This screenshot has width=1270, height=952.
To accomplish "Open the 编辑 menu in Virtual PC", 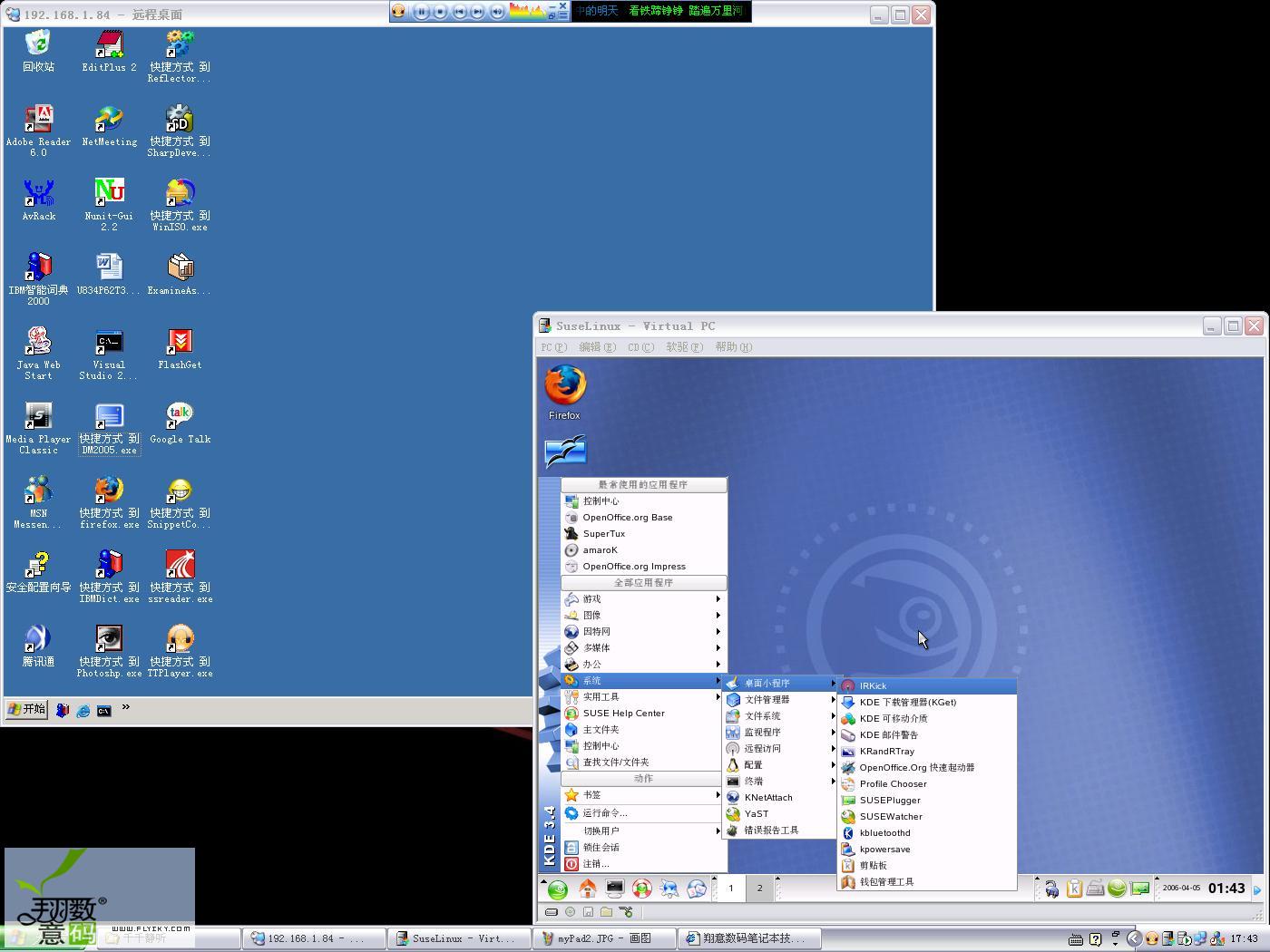I will point(597,347).
